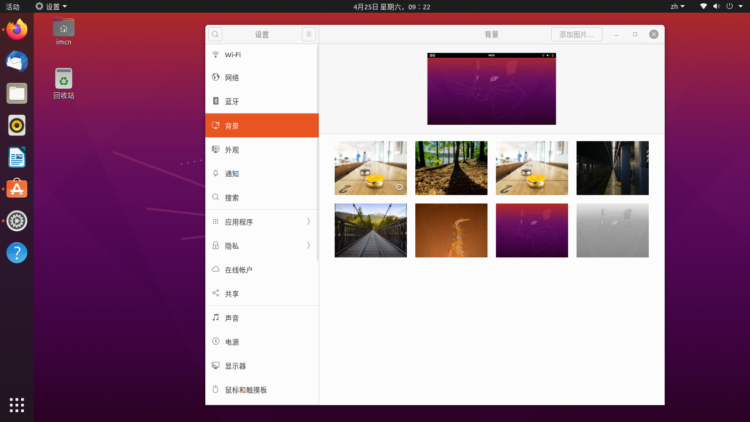The width and height of the screenshot is (750, 422).
Task: Open the zh input source dropdown
Action: (x=677, y=6)
